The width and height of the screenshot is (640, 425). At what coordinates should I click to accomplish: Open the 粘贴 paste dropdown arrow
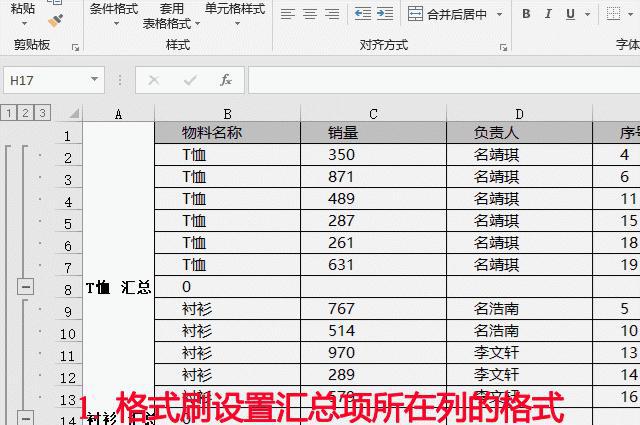click(x=24, y=24)
